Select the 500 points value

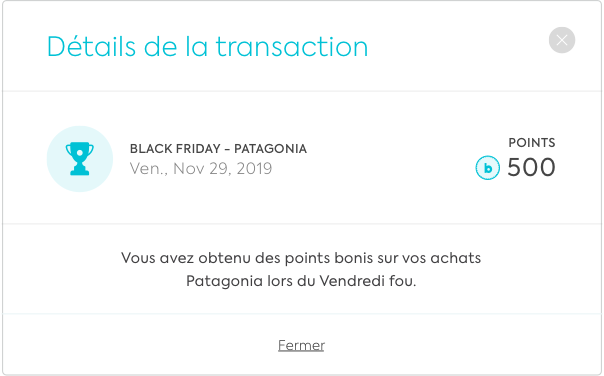531,168
